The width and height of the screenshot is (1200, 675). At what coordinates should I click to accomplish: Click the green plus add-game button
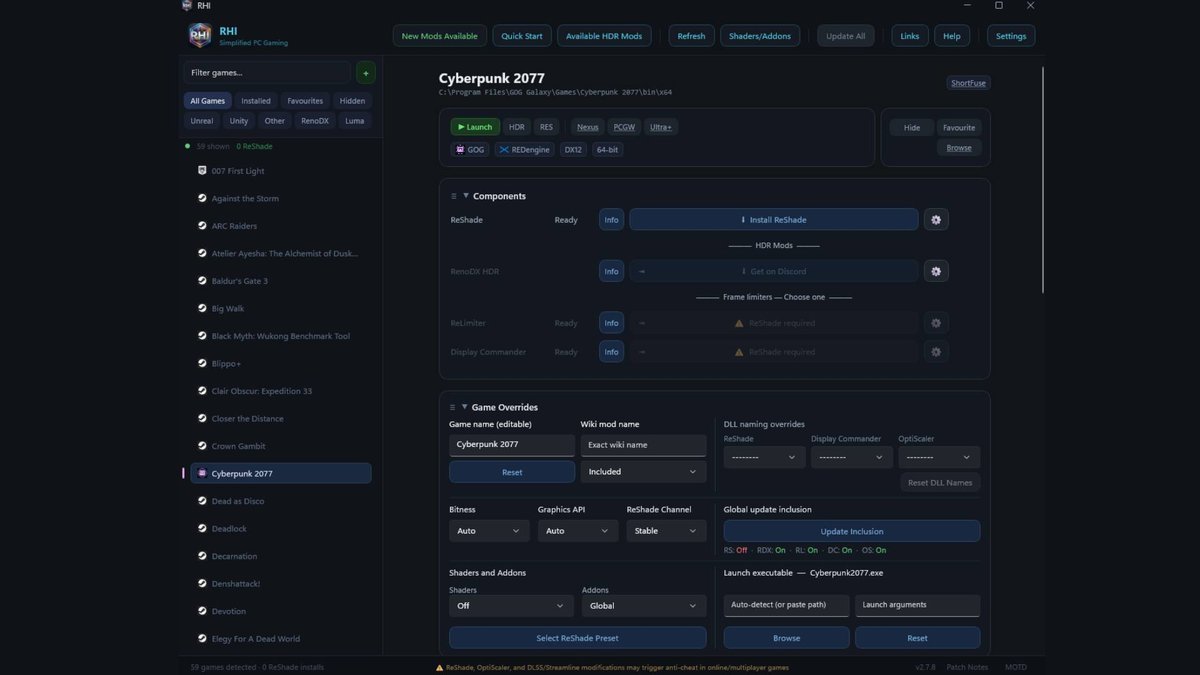(366, 73)
